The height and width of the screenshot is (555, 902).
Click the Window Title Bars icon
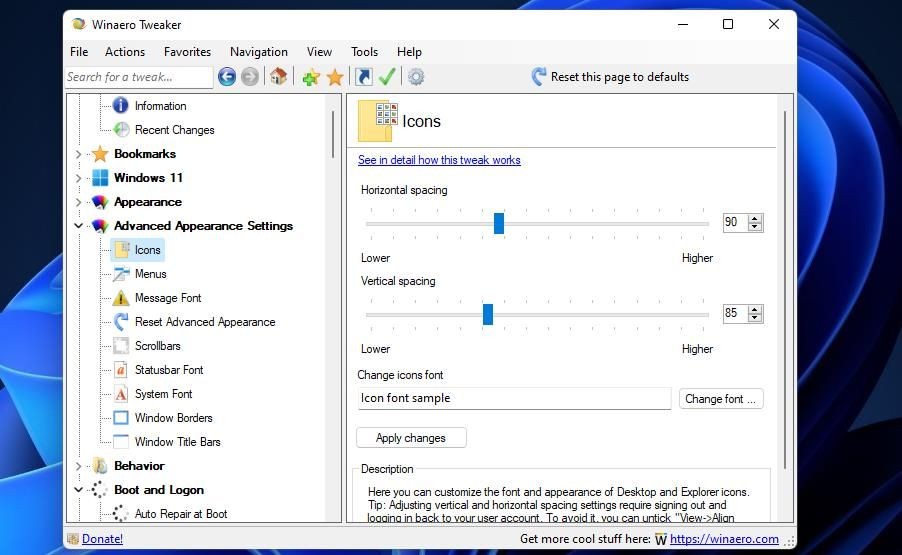121,442
